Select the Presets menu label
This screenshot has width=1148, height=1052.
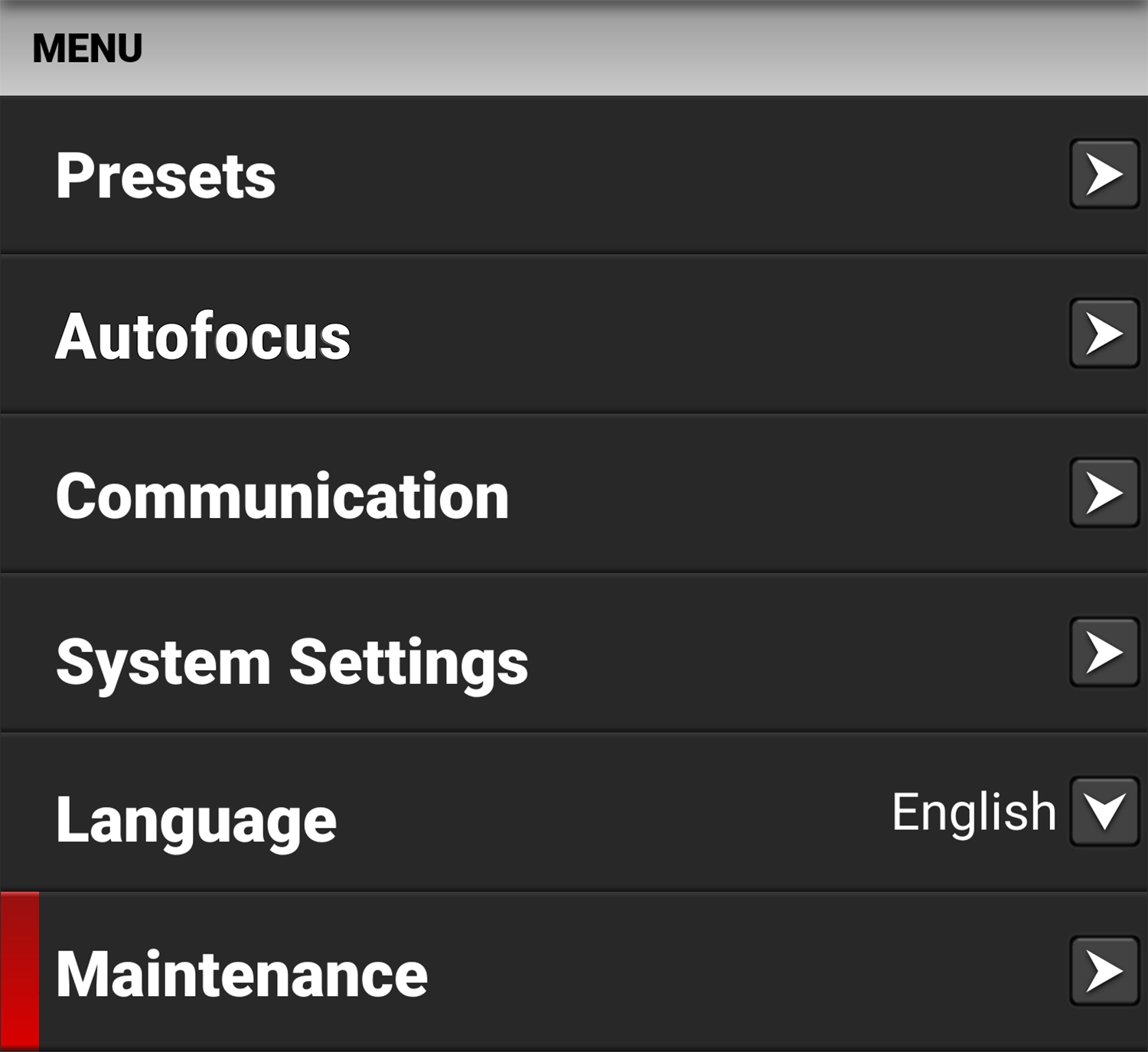pyautogui.click(x=165, y=176)
